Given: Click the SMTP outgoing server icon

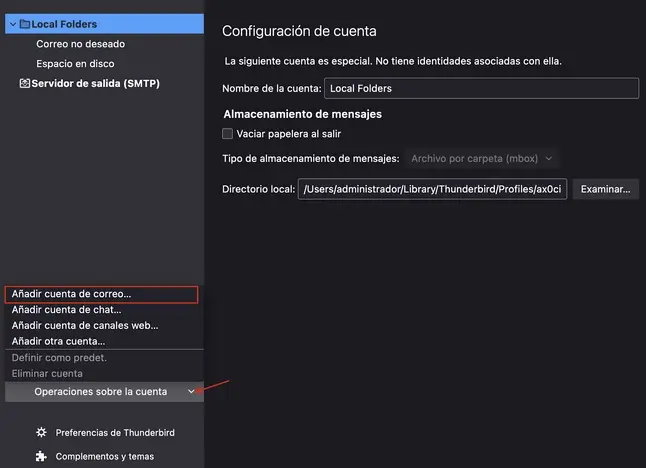Looking at the screenshot, I should tap(25, 83).
